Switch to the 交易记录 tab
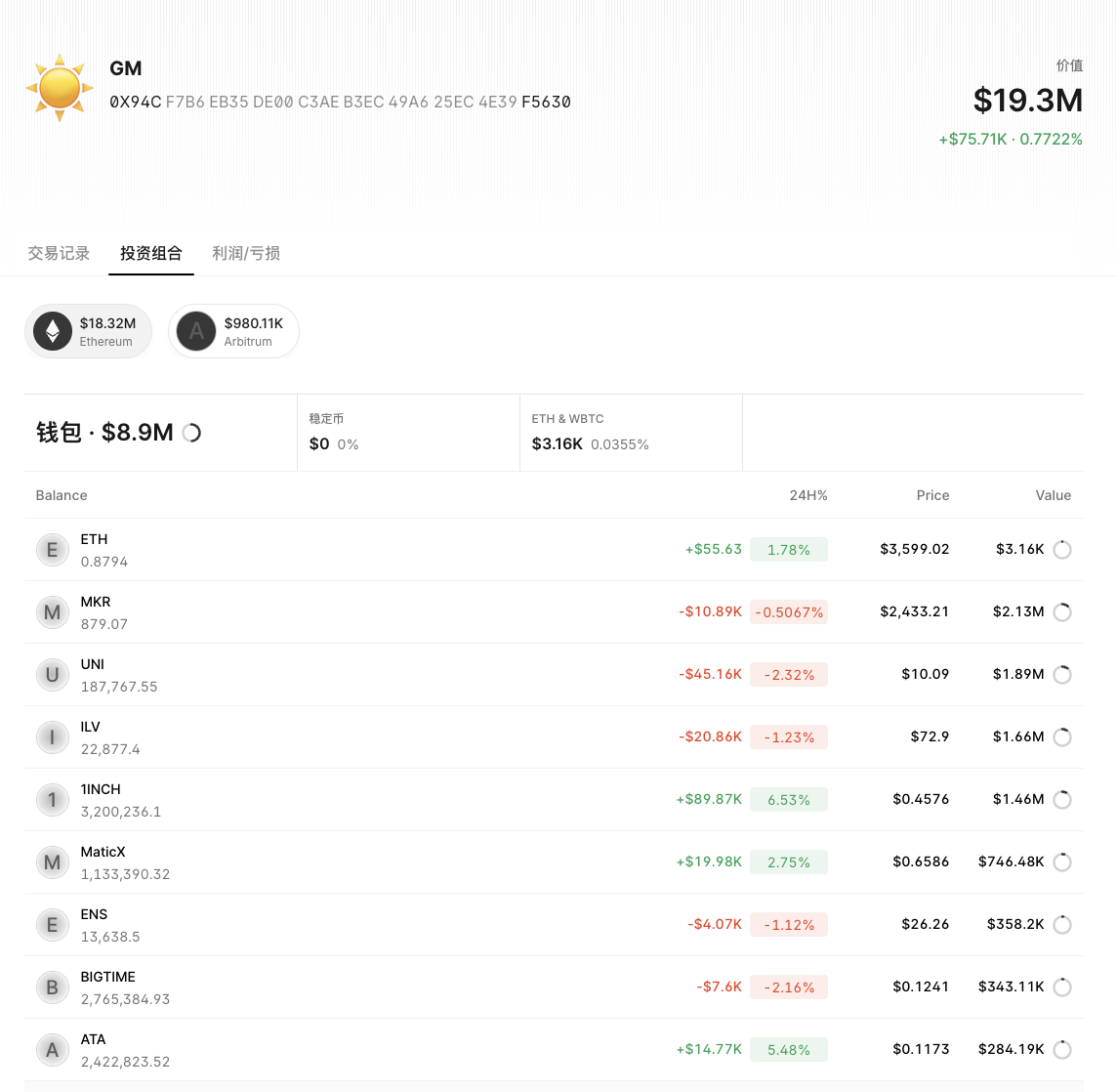The width and height of the screenshot is (1117, 1092). pyautogui.click(x=59, y=253)
